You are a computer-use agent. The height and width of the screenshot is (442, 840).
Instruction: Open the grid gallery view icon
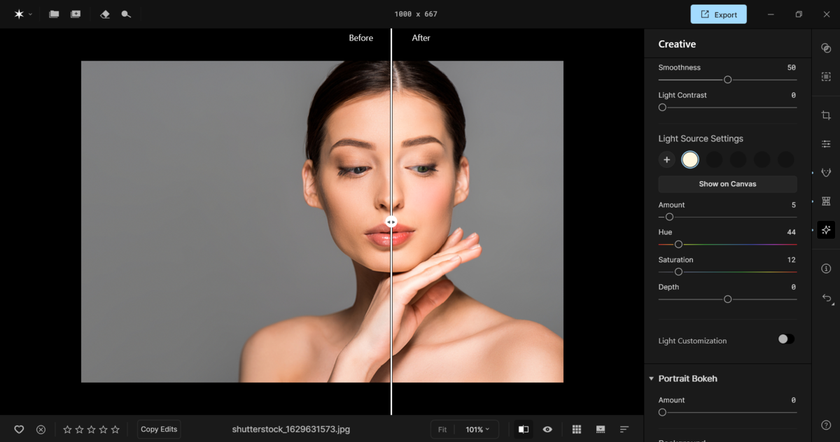[x=576, y=429]
